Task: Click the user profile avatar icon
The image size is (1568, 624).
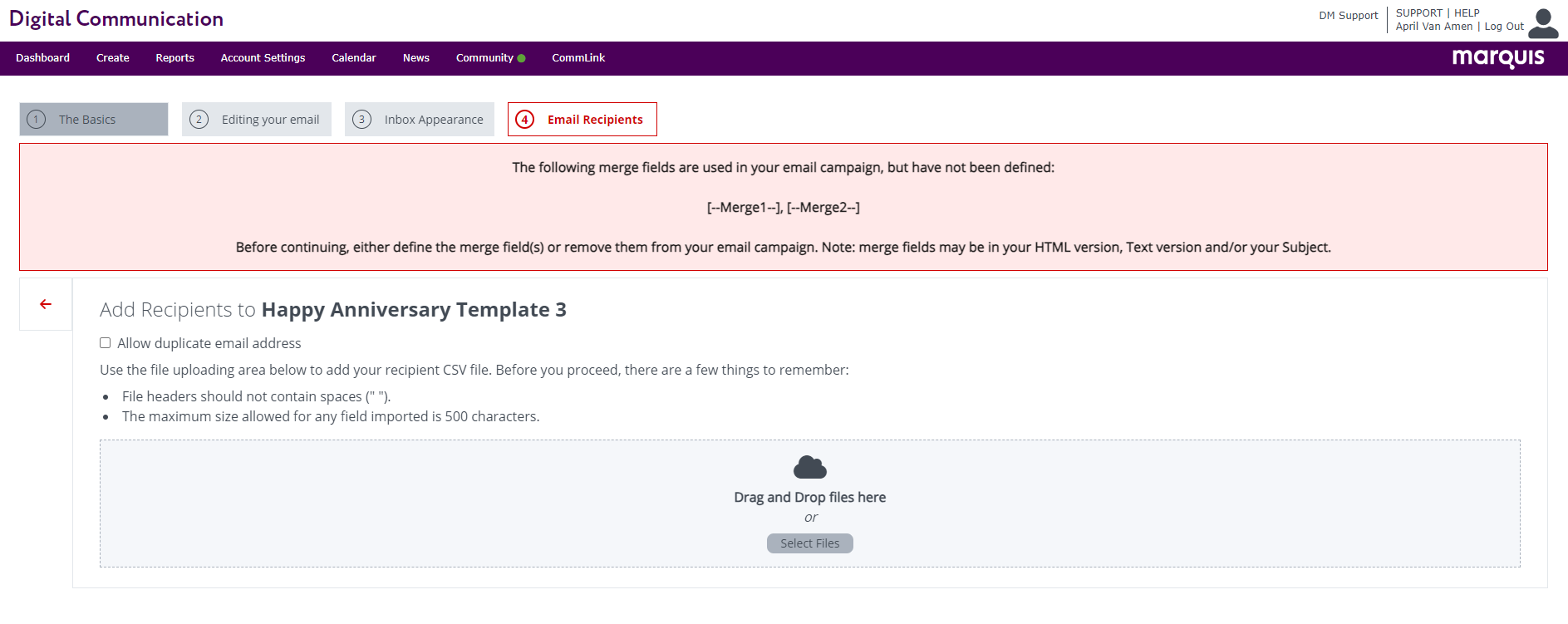Action: (x=1543, y=23)
